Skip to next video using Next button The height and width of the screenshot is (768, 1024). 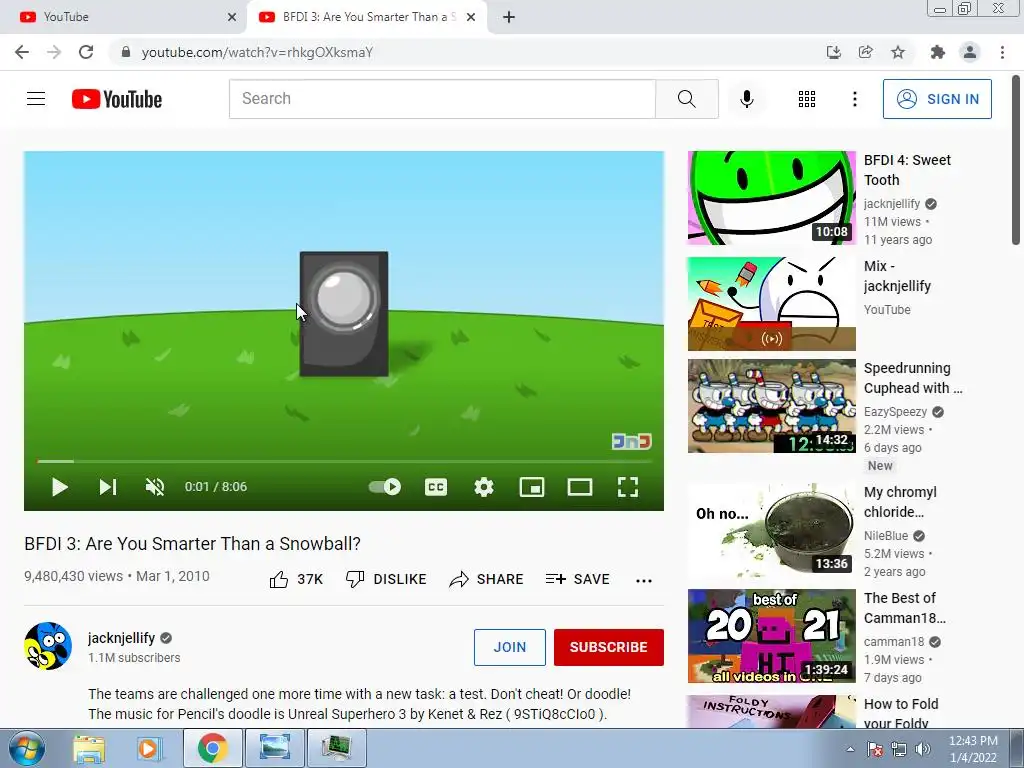coord(108,487)
